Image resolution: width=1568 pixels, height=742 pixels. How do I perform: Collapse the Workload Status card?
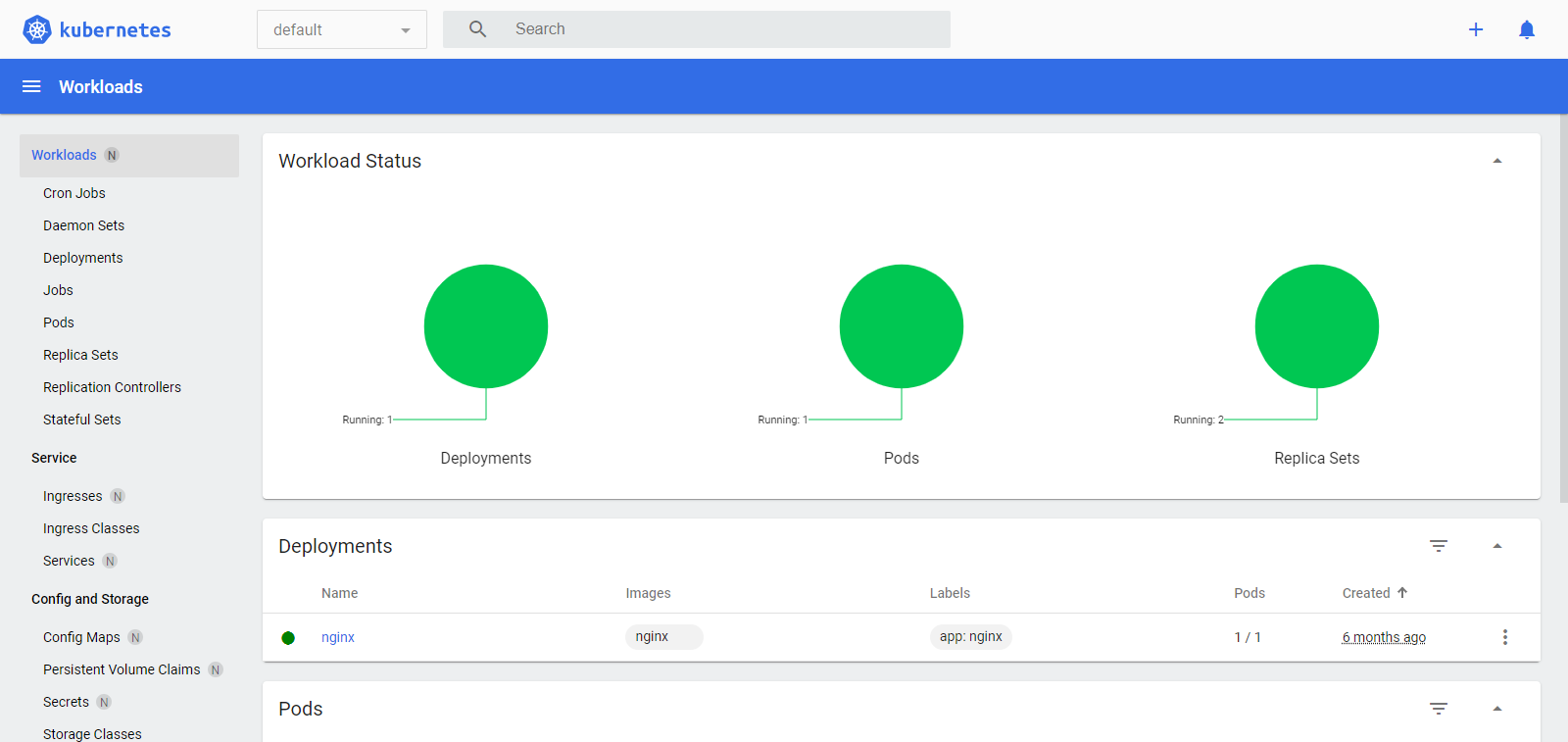click(1497, 161)
